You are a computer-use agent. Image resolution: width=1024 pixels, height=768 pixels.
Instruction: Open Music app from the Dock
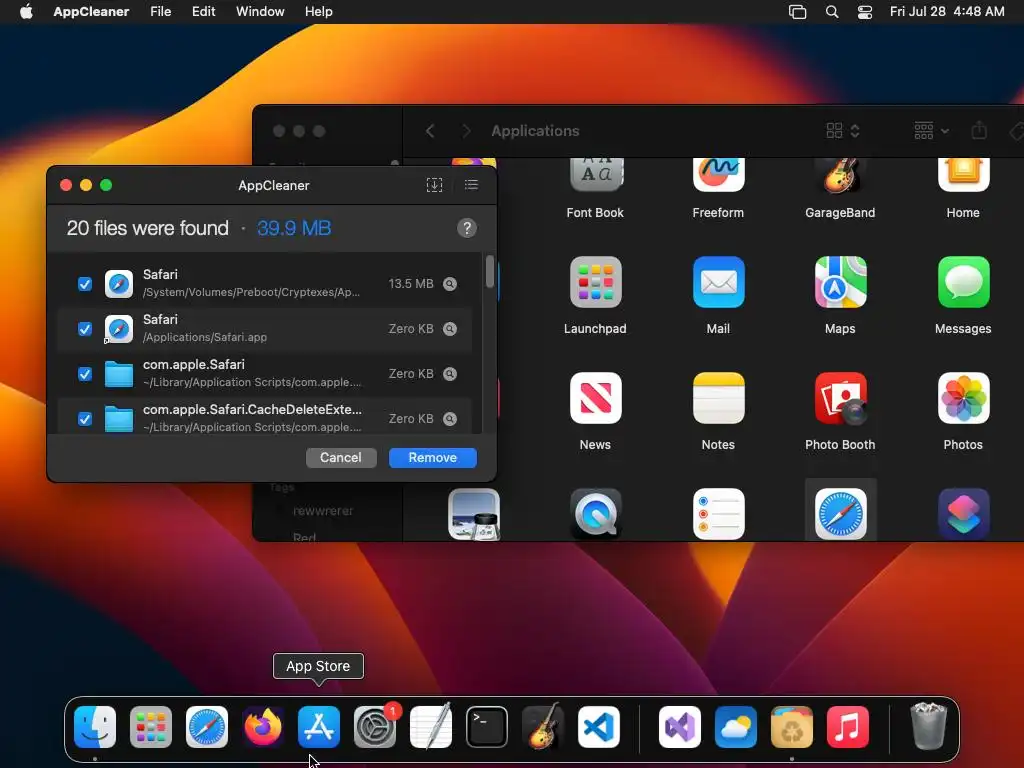point(848,727)
